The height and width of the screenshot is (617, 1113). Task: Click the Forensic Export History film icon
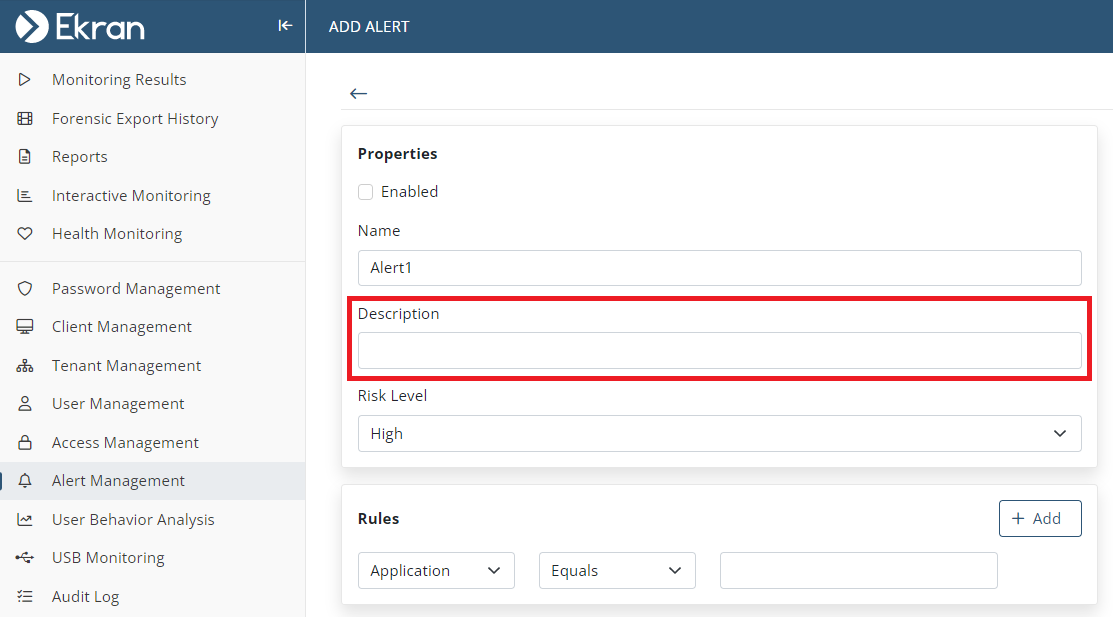25,119
